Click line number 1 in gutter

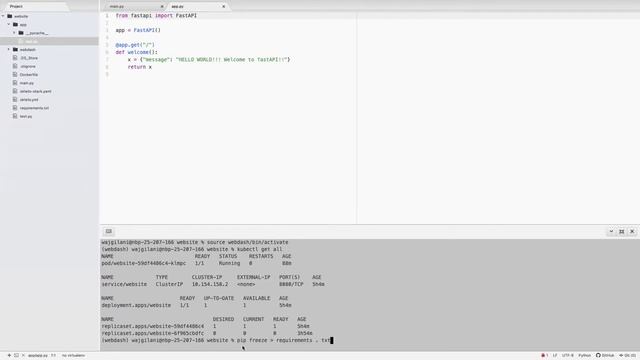coord(107,16)
